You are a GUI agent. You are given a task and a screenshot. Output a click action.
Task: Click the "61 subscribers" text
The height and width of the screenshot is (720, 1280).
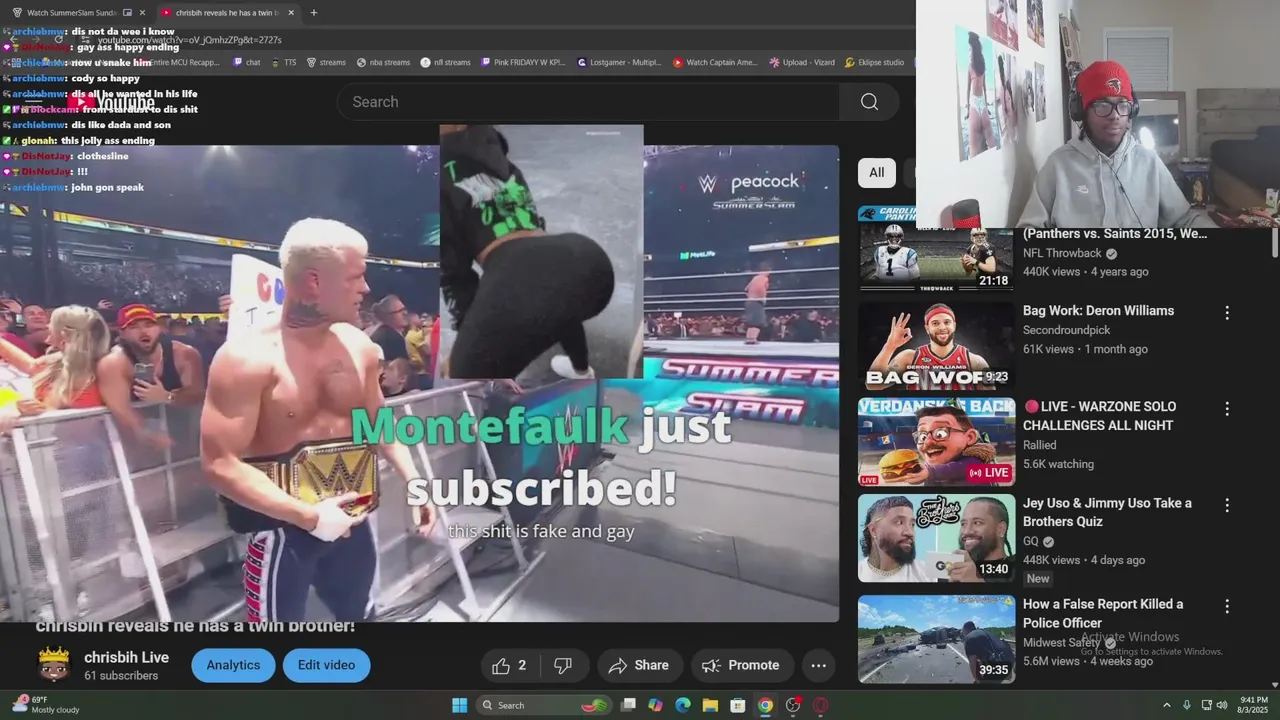pos(121,676)
